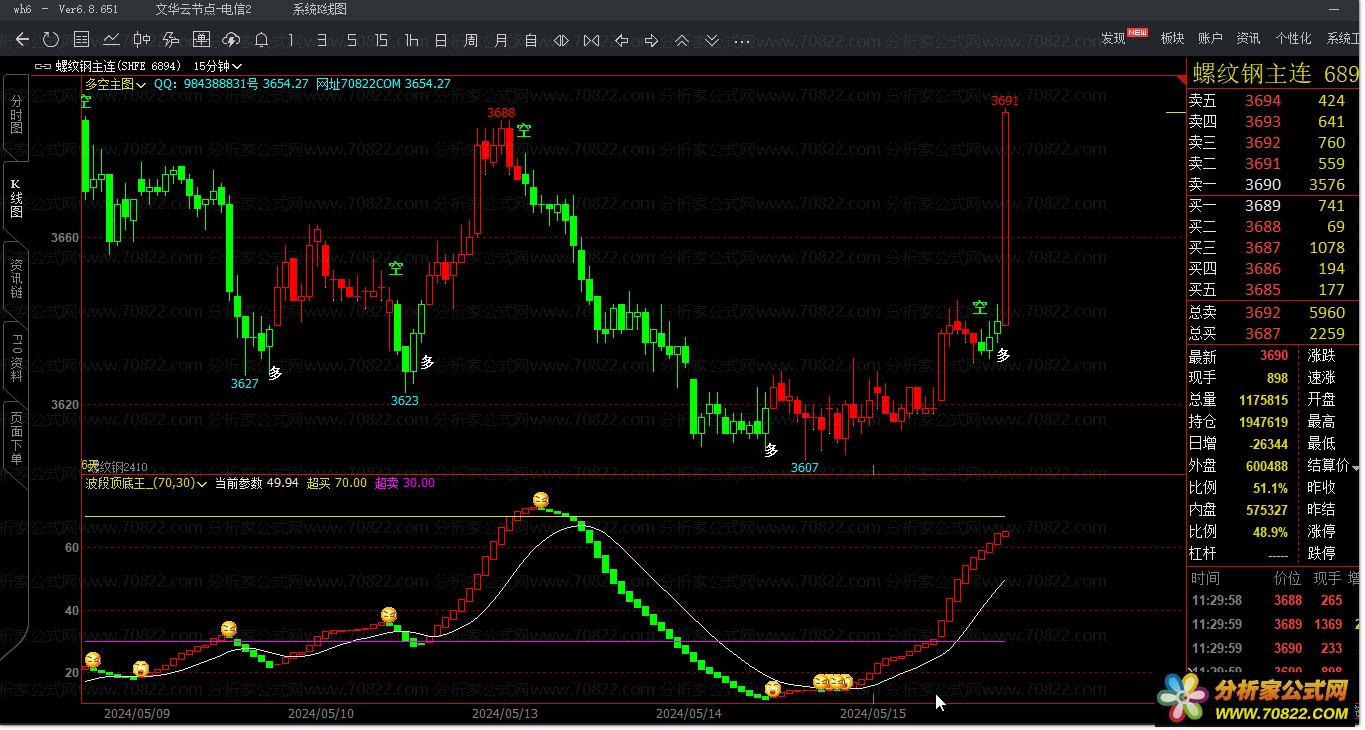Click the 超买 70.00 parameter label
Screen dimensions: 1365x730
(336, 483)
